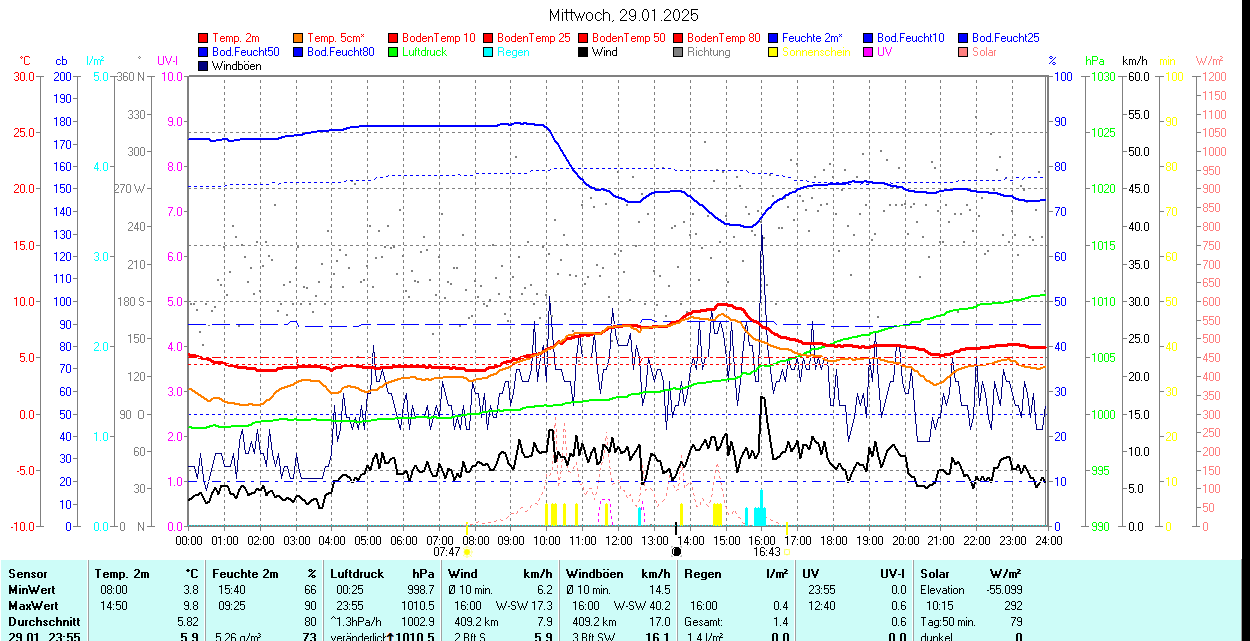
Task: Click the chart title Mittwoch, 29.01.2025
Action: 624,15
